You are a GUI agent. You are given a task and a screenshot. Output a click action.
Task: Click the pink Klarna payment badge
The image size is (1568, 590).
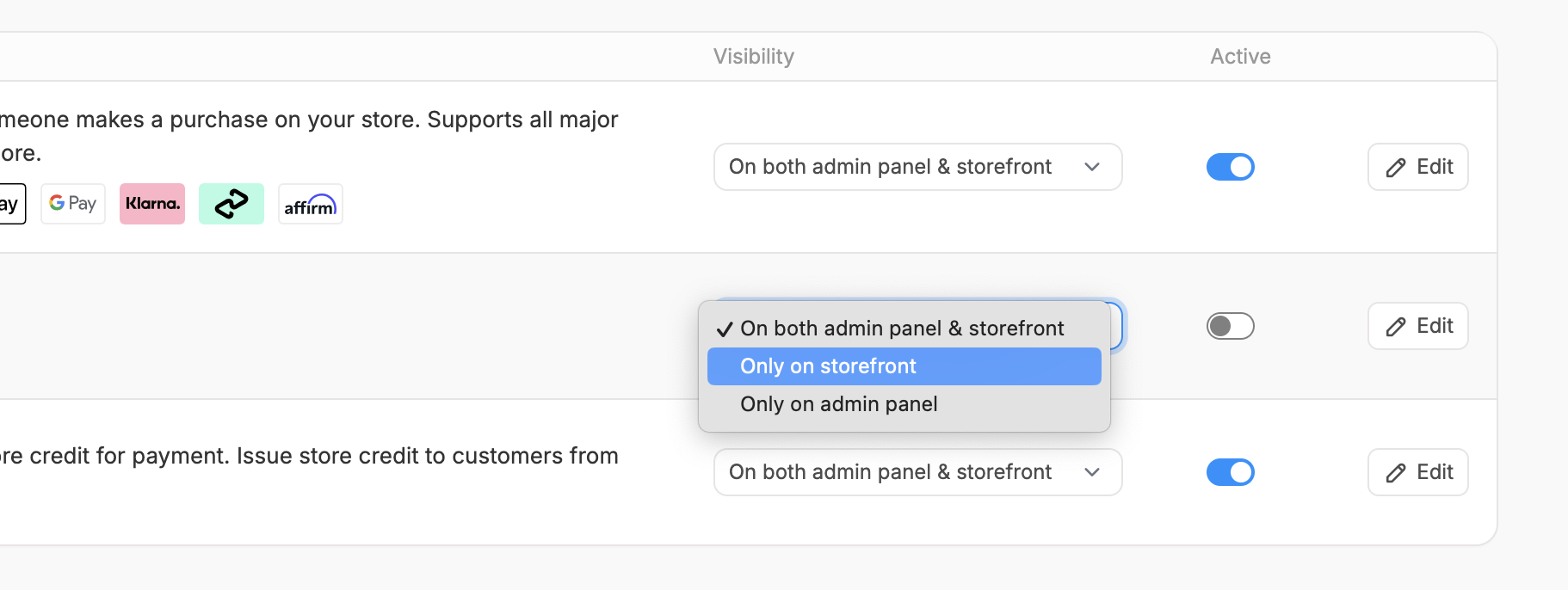coord(152,204)
